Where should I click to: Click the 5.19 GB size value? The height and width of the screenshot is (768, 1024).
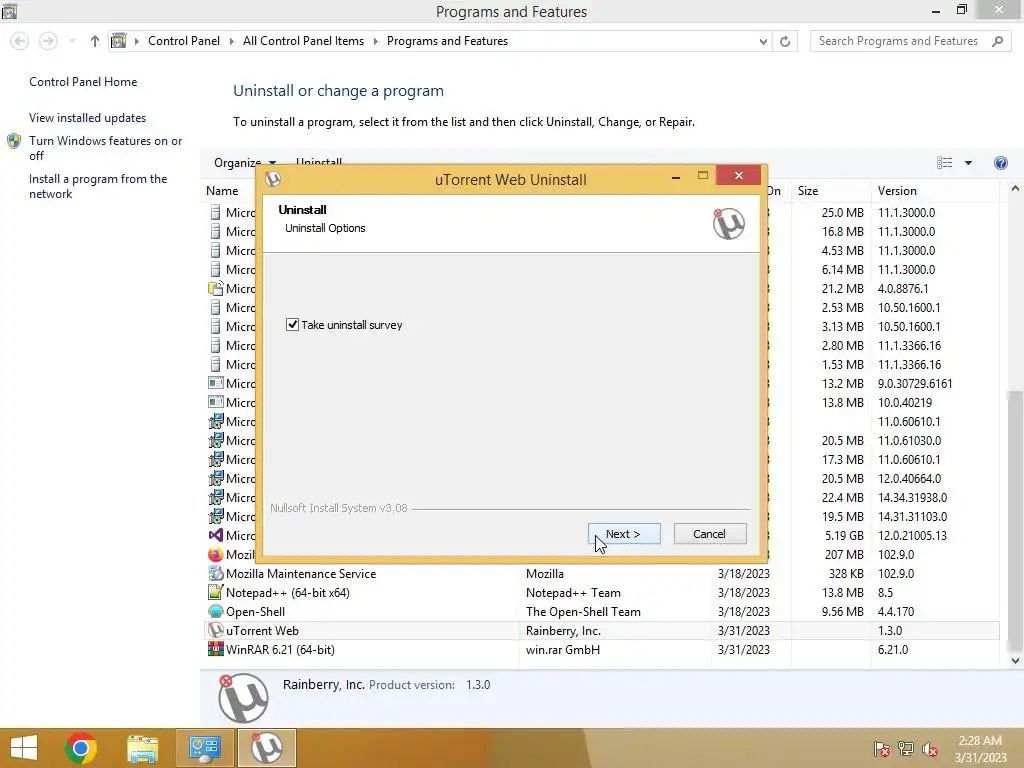[844, 536]
